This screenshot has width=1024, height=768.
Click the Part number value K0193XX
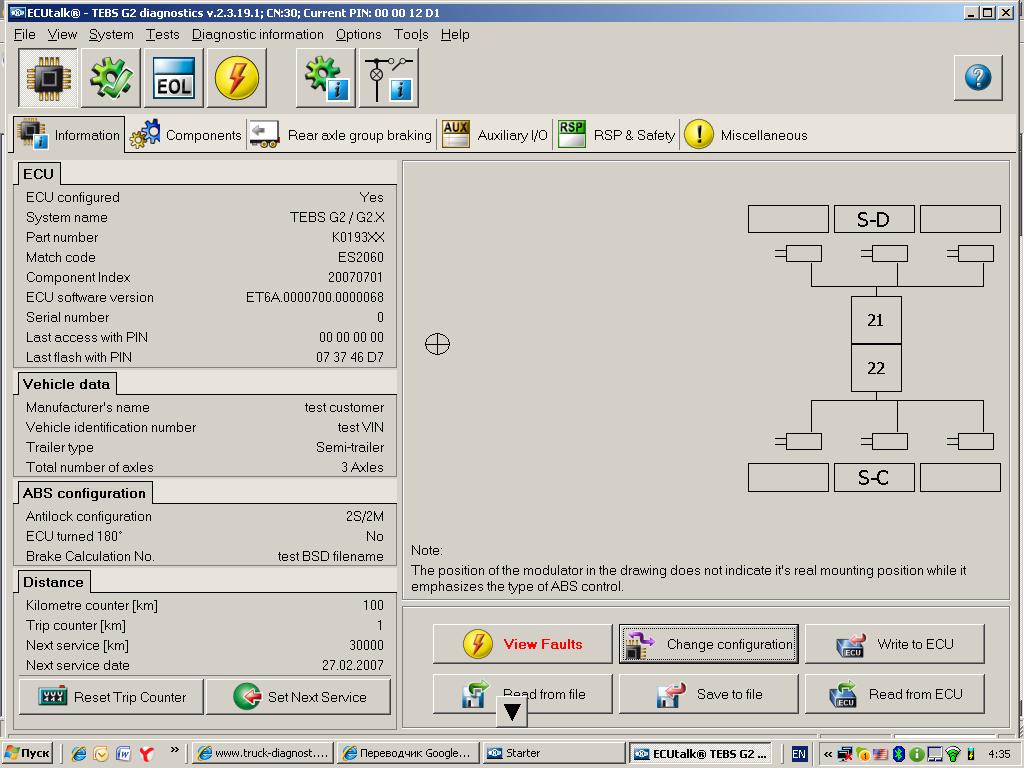click(358, 237)
